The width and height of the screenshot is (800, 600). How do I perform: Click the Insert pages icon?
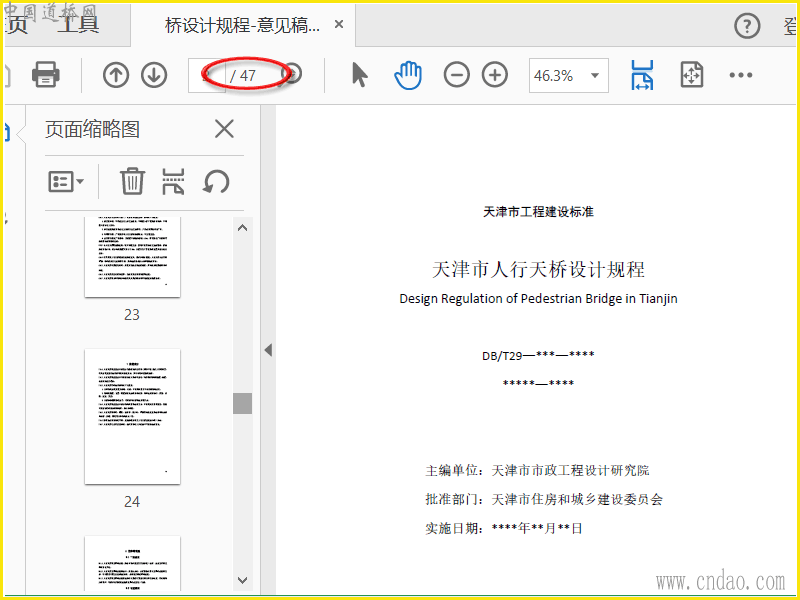[x=173, y=182]
